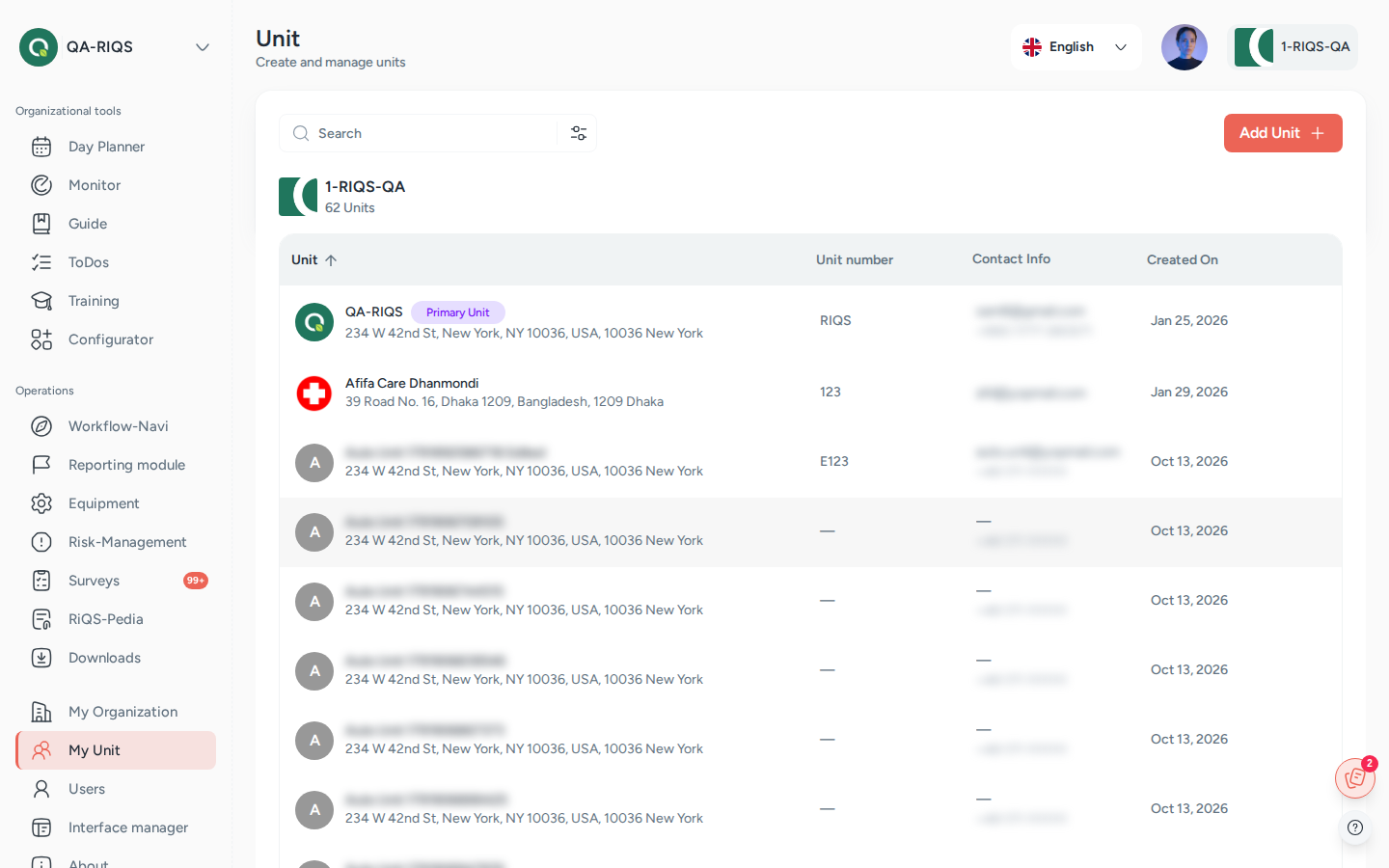Click the Users person icon
Screen dimensions: 1389x868
tap(41, 789)
